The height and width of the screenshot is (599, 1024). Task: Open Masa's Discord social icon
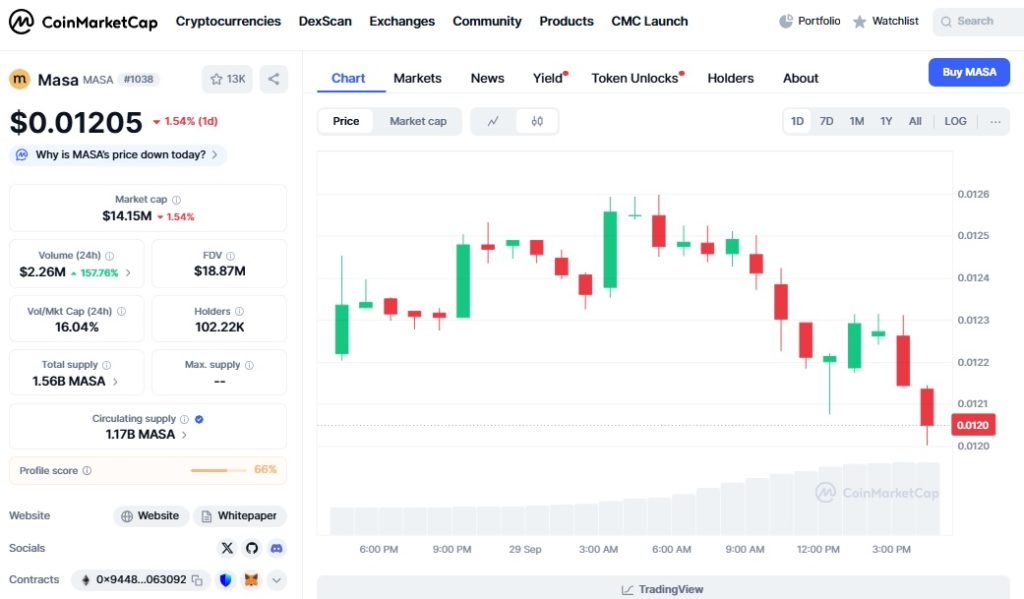tap(276, 548)
